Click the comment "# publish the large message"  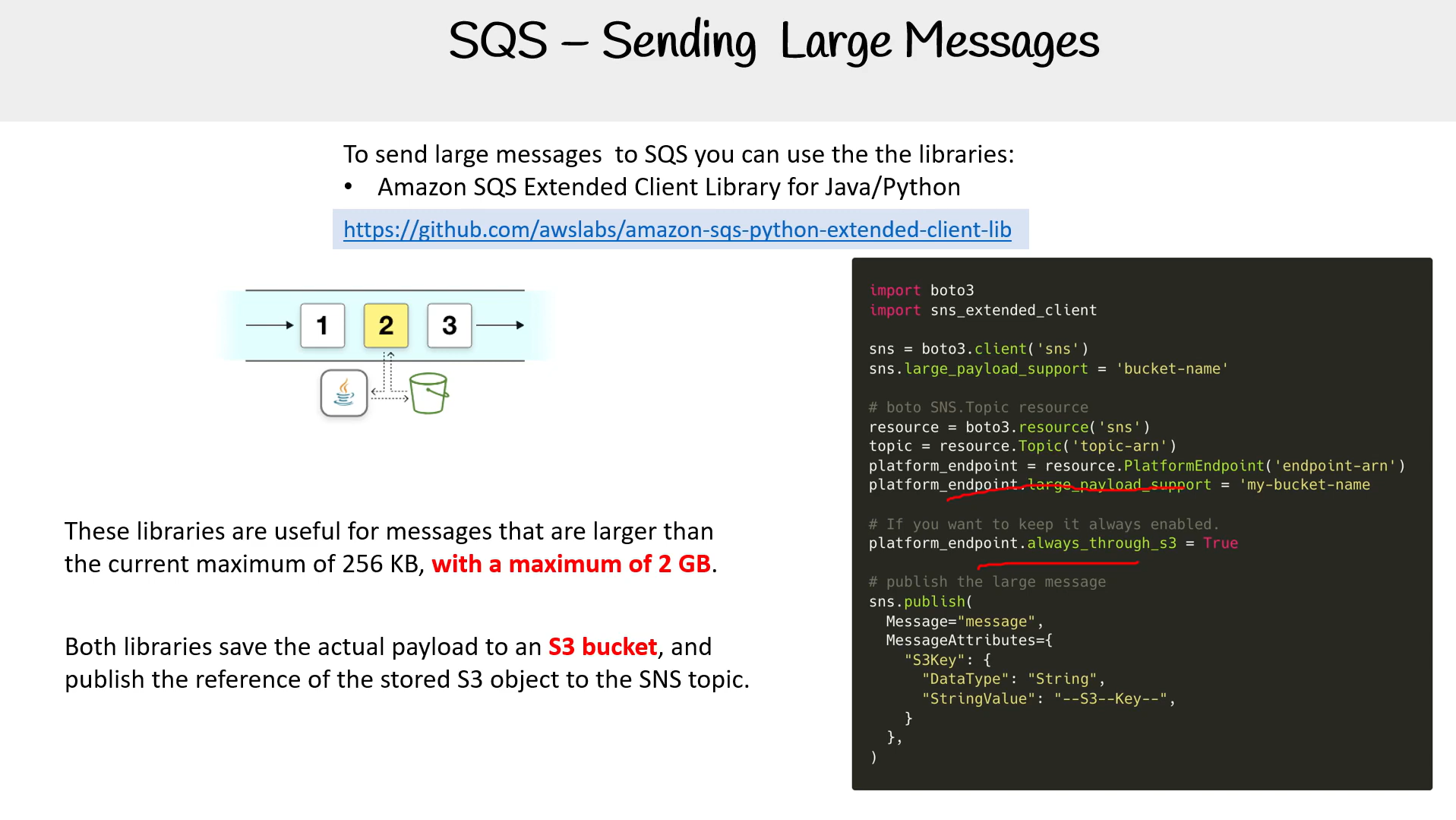987,582
